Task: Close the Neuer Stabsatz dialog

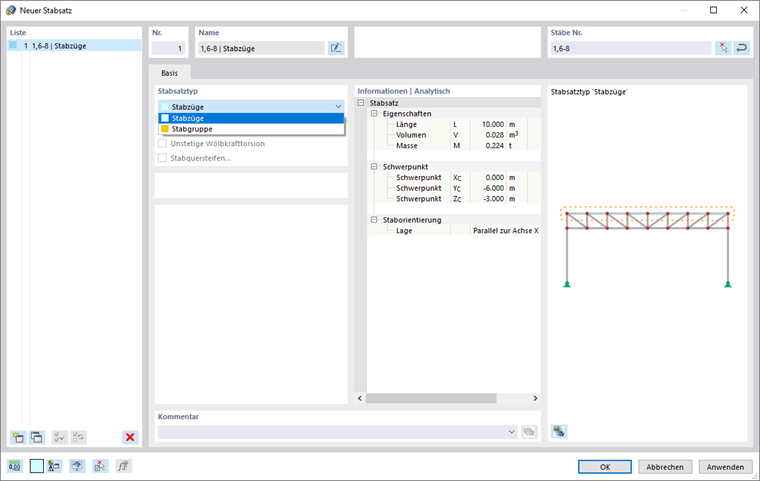Action: coord(744,10)
